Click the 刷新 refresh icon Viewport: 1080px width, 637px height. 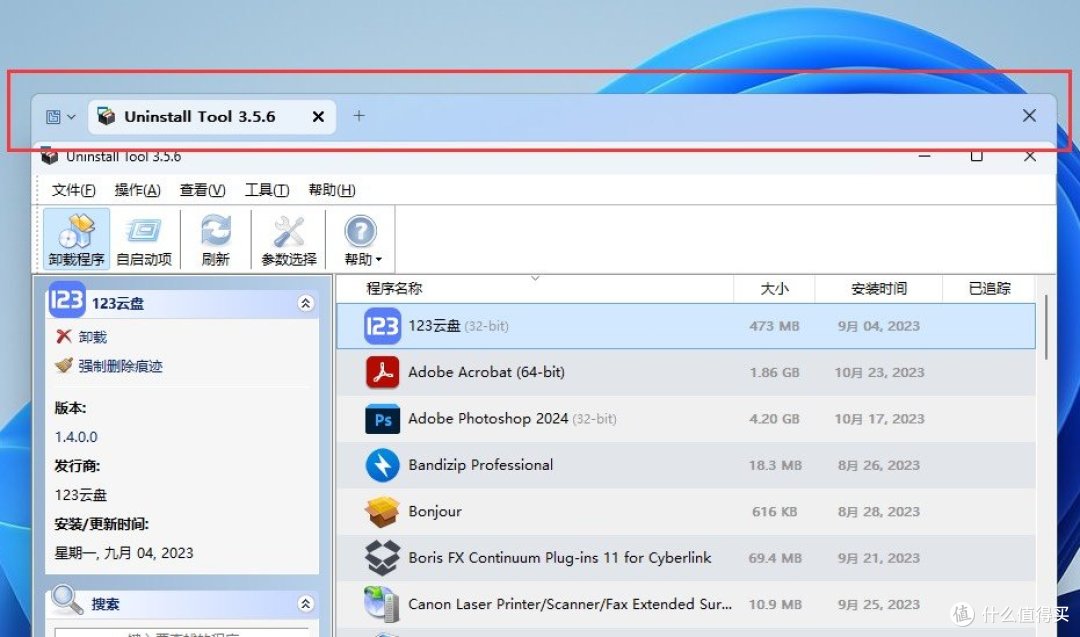click(216, 238)
